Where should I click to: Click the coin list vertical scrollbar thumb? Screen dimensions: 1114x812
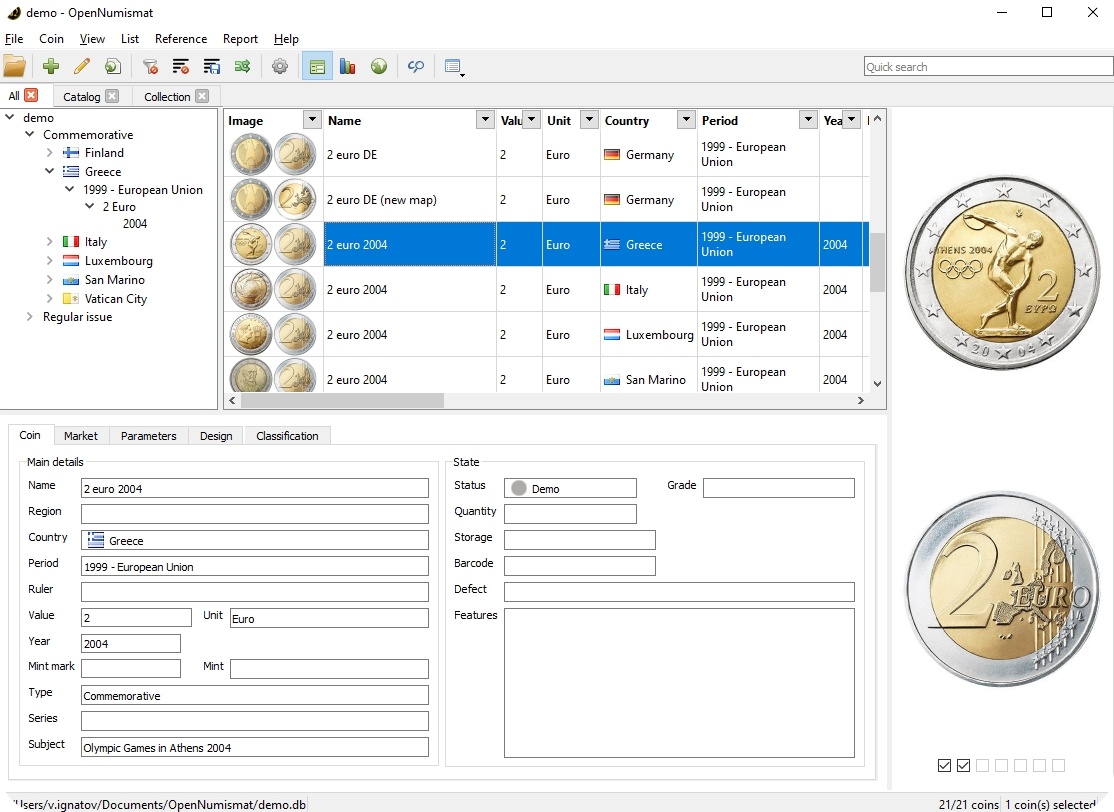pyautogui.click(x=877, y=261)
